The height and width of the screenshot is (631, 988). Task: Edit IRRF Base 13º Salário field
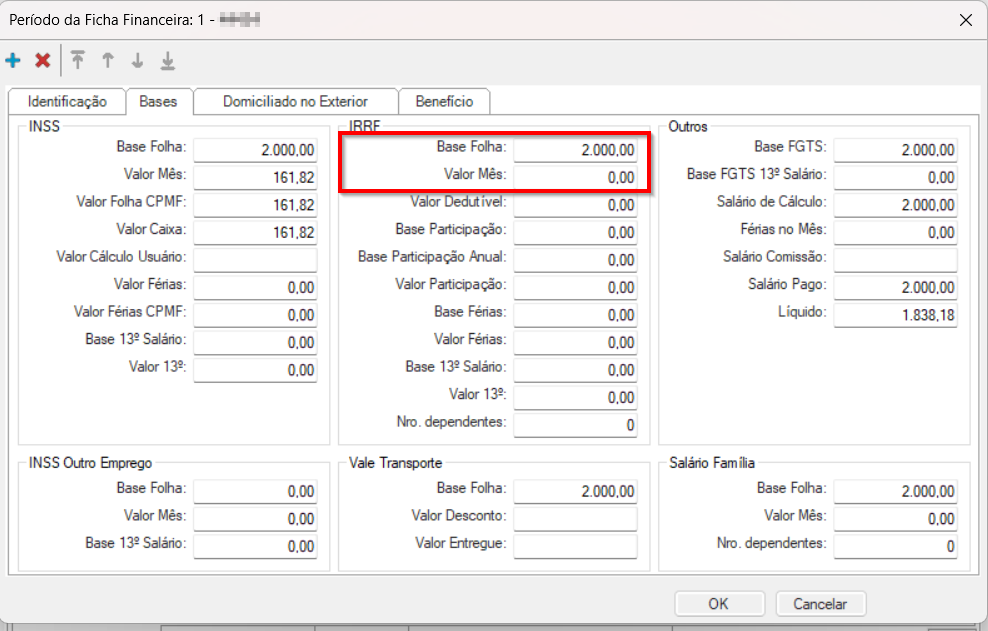pyautogui.click(x=575, y=370)
